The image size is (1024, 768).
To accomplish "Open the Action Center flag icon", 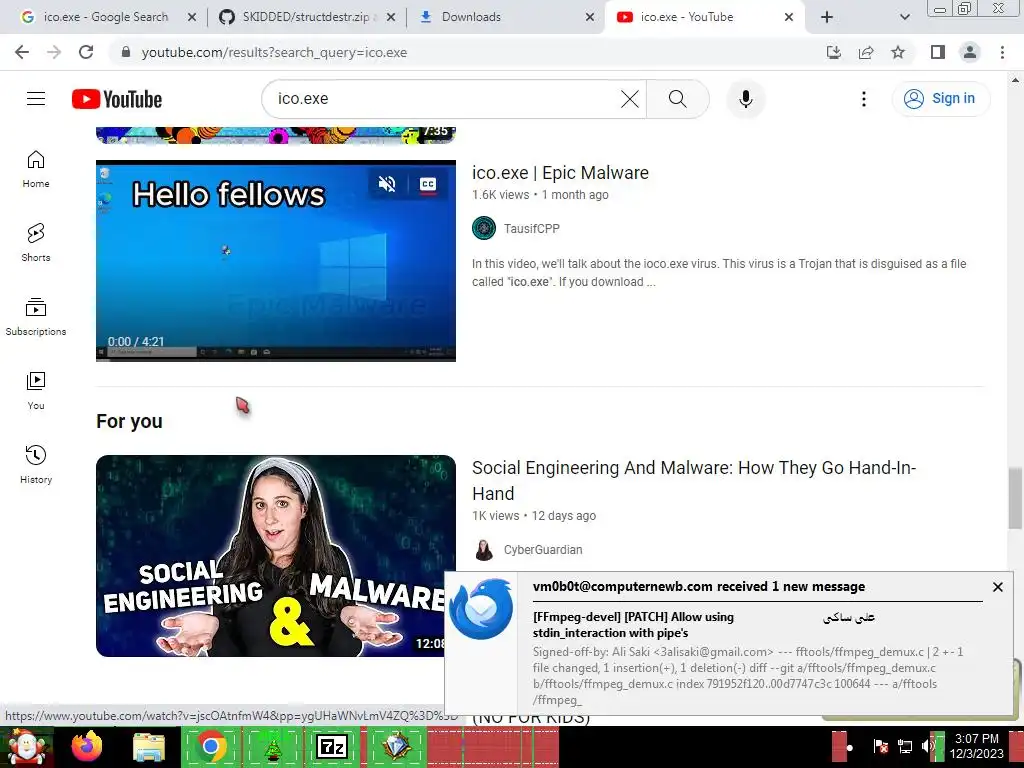I will pos(880,746).
